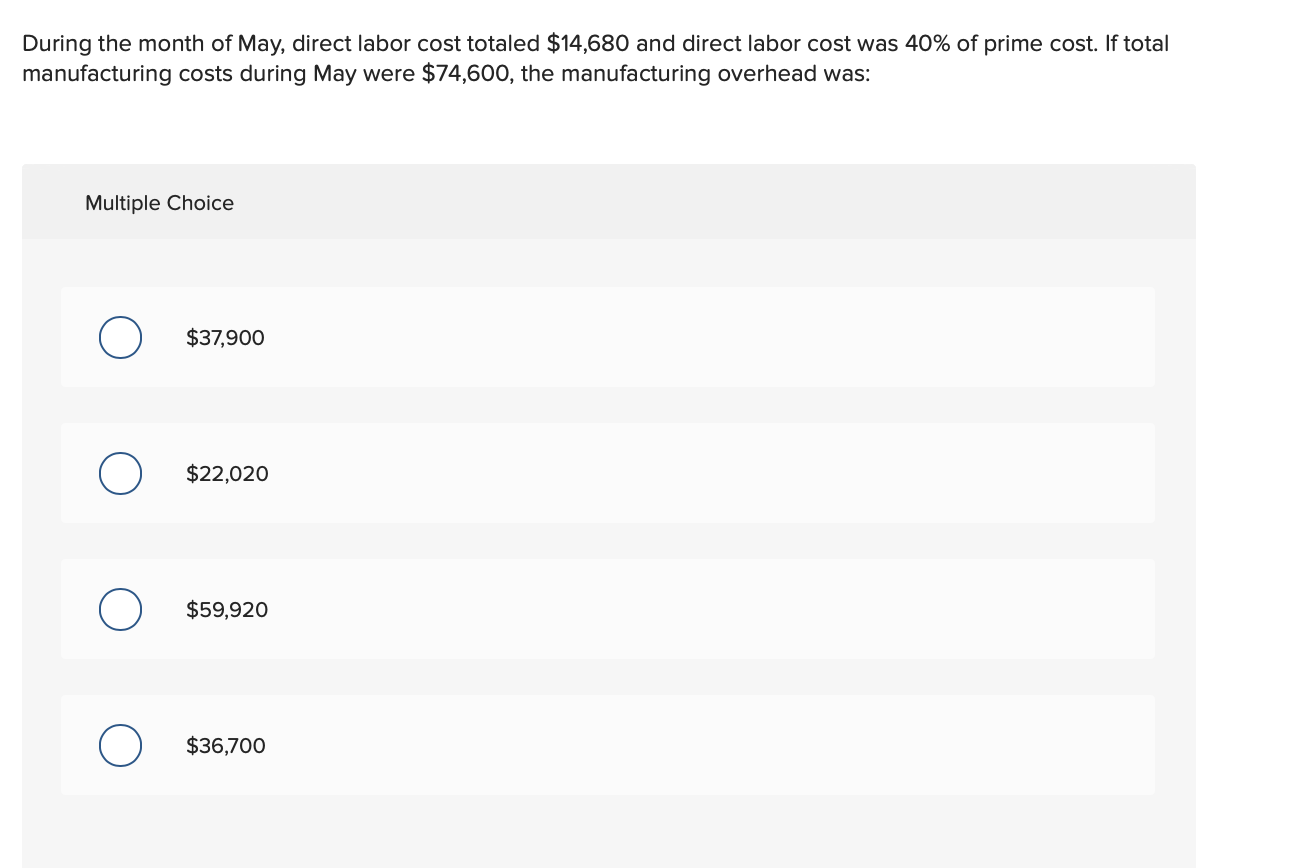
Task: Click the $36,700 answer label
Action: tap(226, 745)
